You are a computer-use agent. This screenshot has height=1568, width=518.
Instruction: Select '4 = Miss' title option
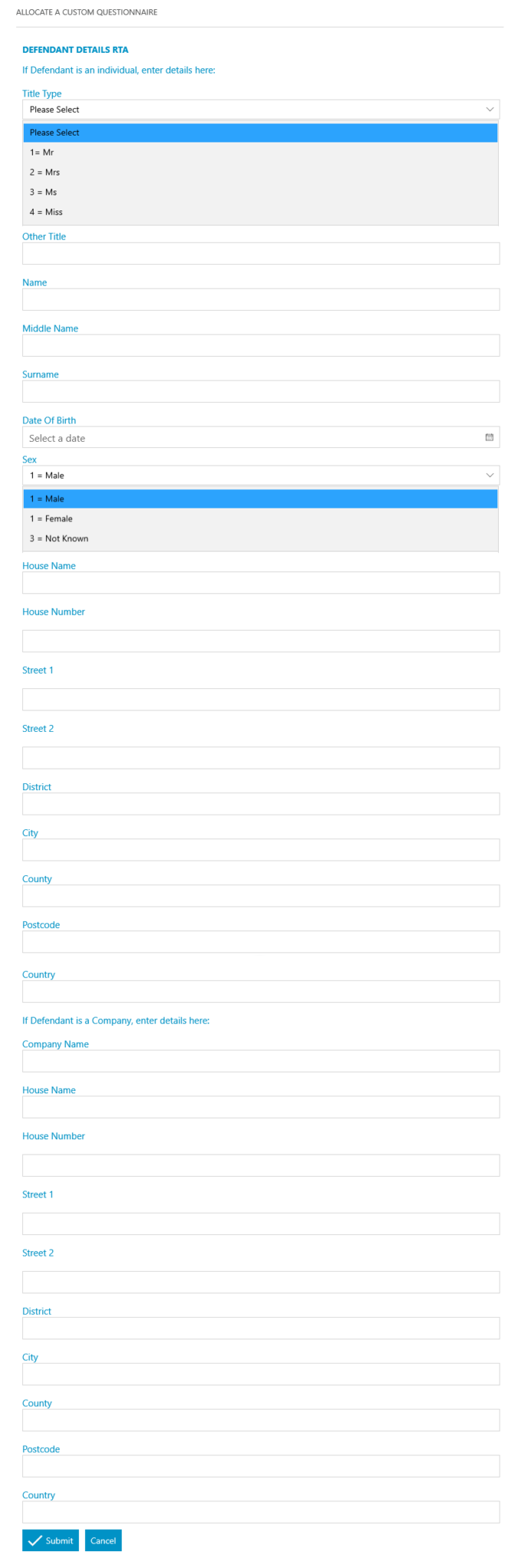[x=46, y=212]
